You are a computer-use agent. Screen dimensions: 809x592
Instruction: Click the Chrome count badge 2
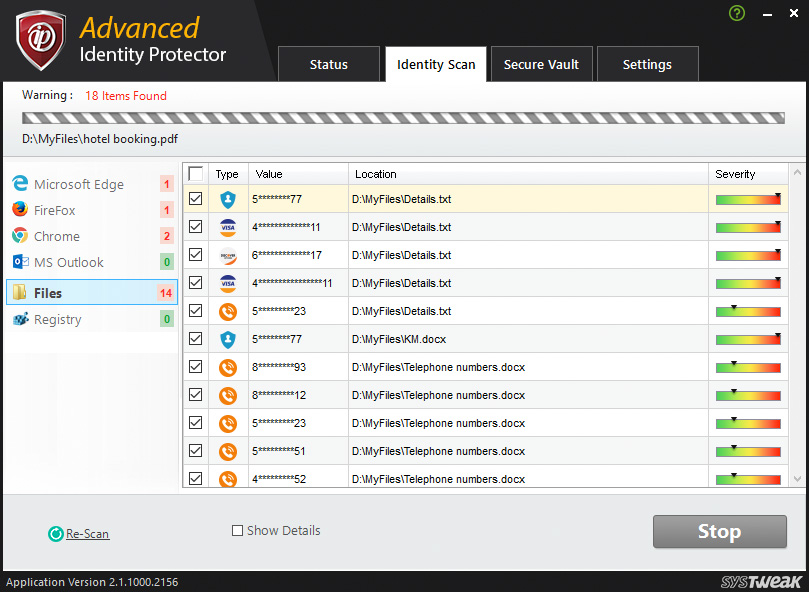(167, 236)
